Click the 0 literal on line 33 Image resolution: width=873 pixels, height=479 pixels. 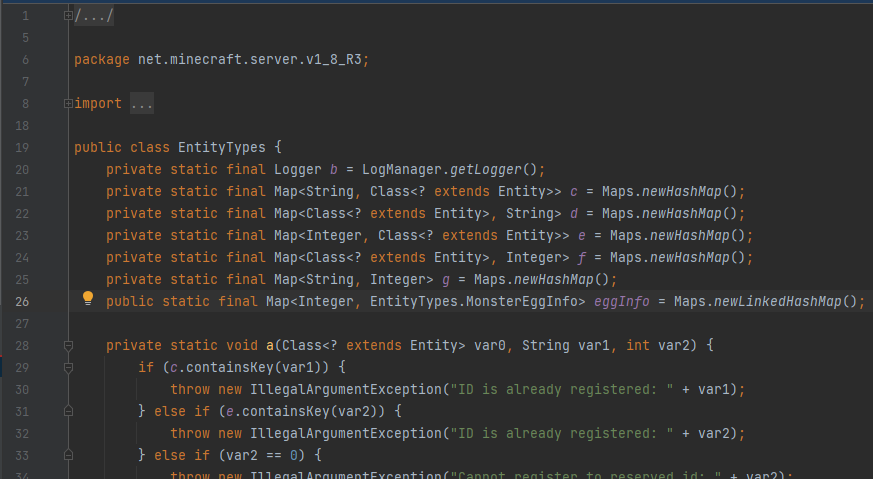pos(293,456)
